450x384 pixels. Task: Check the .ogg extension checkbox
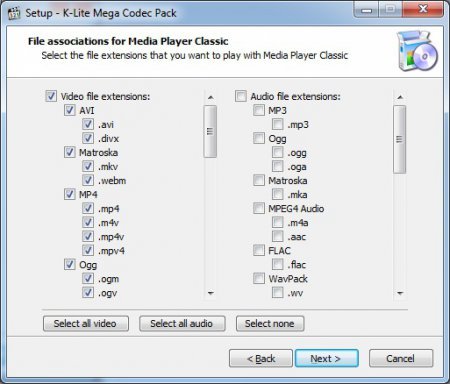278,152
